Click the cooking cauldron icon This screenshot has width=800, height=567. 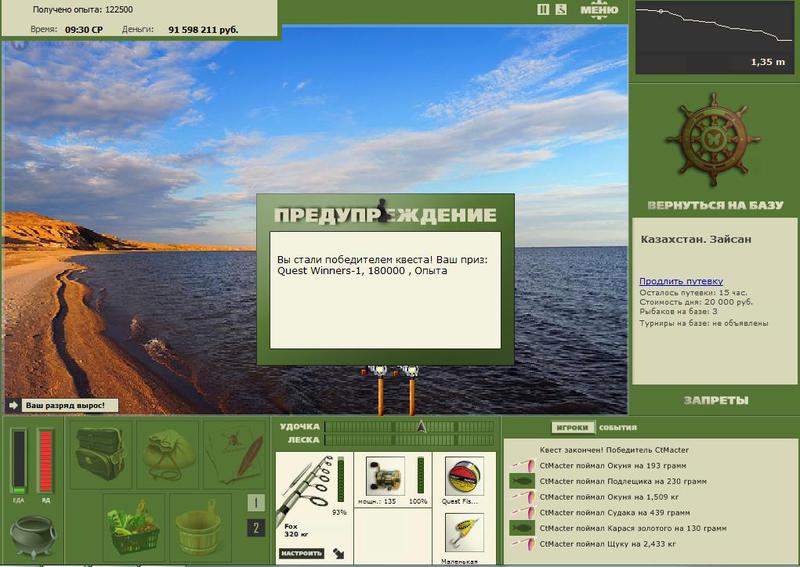point(32,536)
